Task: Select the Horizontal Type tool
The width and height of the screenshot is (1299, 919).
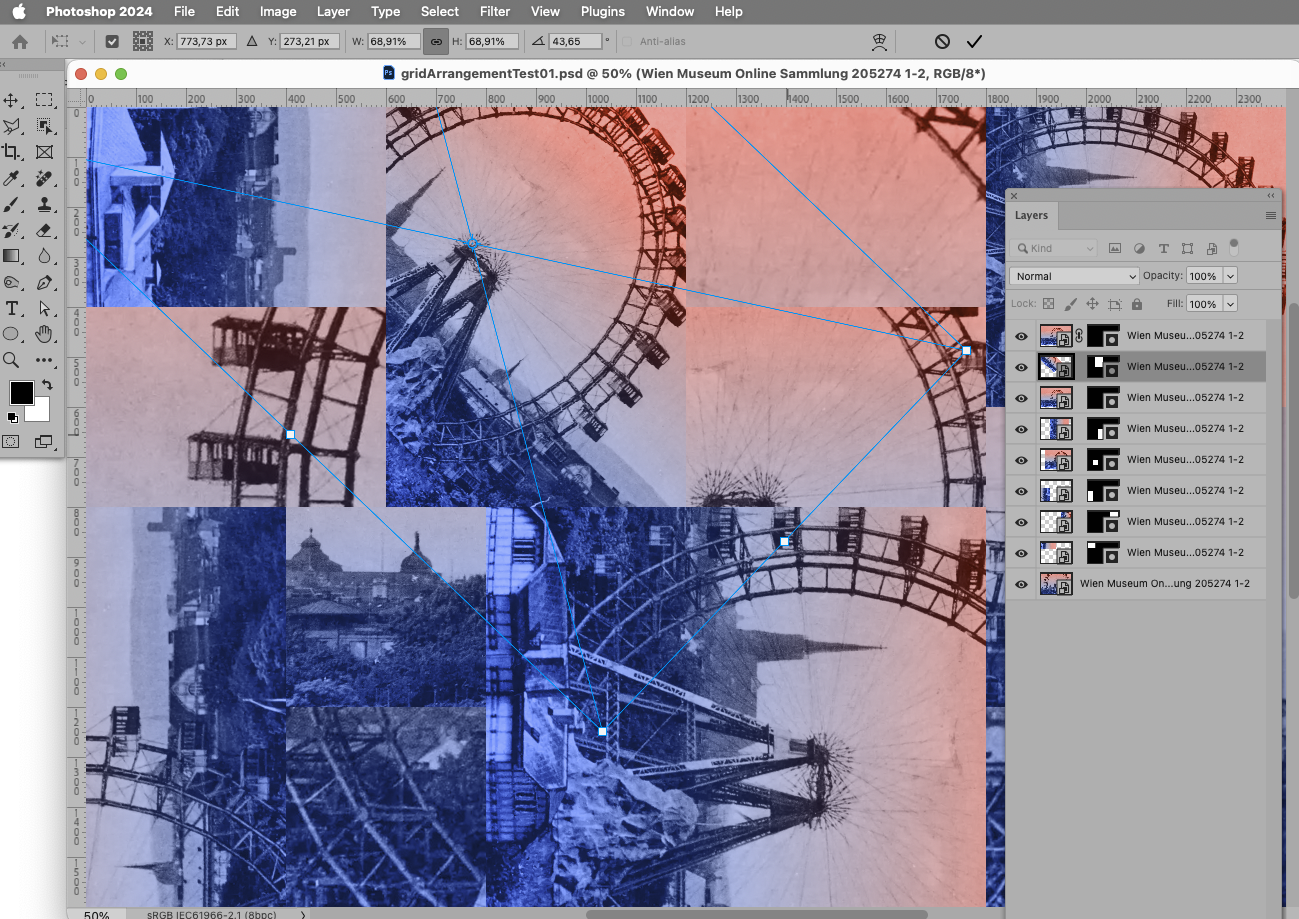Action: tap(14, 308)
